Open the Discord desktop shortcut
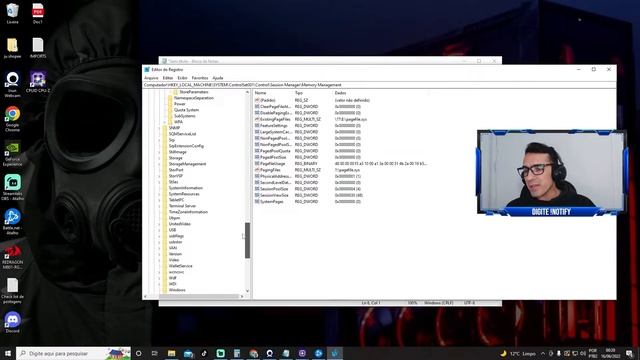 coord(12,322)
